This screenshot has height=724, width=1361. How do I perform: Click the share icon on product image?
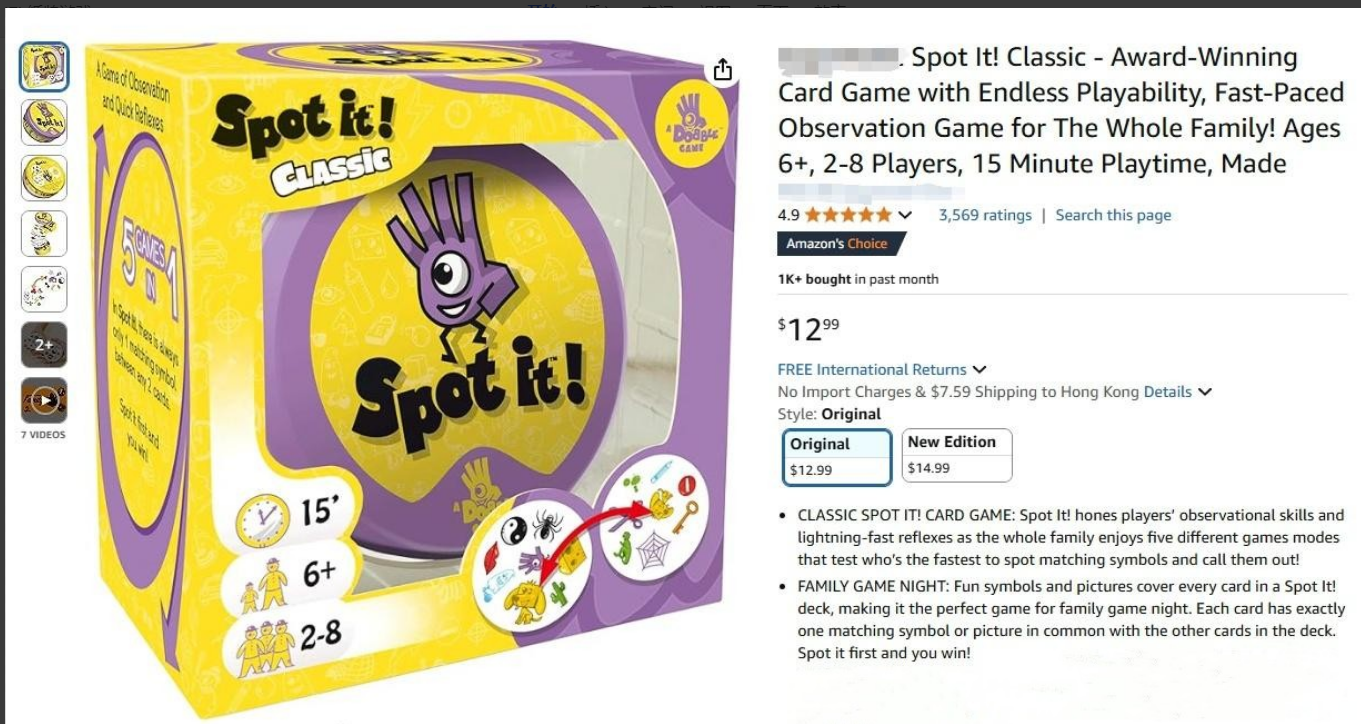click(x=723, y=70)
